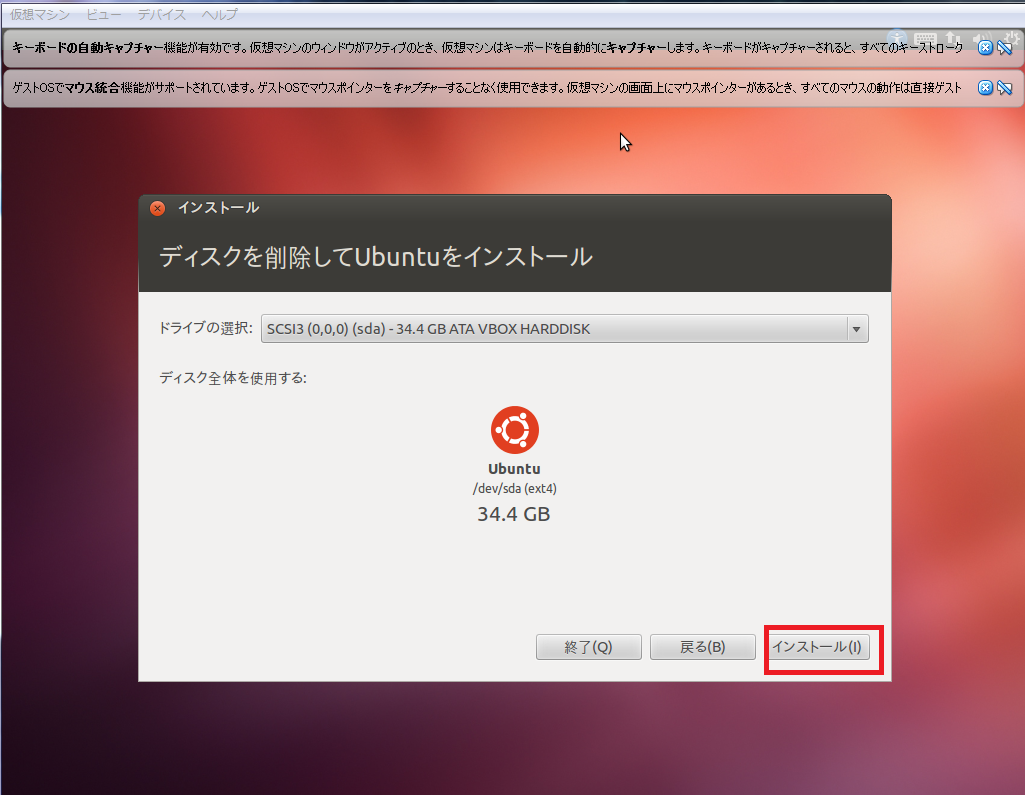The width and height of the screenshot is (1025, 795).
Task: Click the accessibility icon in the top panel
Action: 895,36
